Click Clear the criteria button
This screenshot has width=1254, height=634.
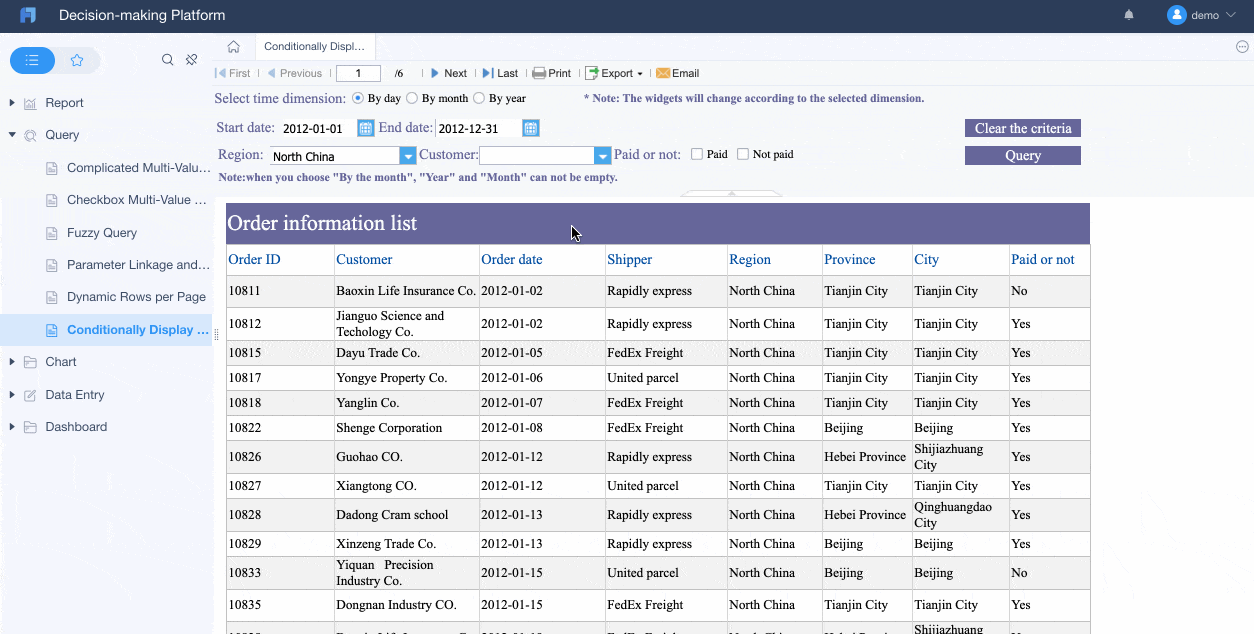(x=1022, y=128)
